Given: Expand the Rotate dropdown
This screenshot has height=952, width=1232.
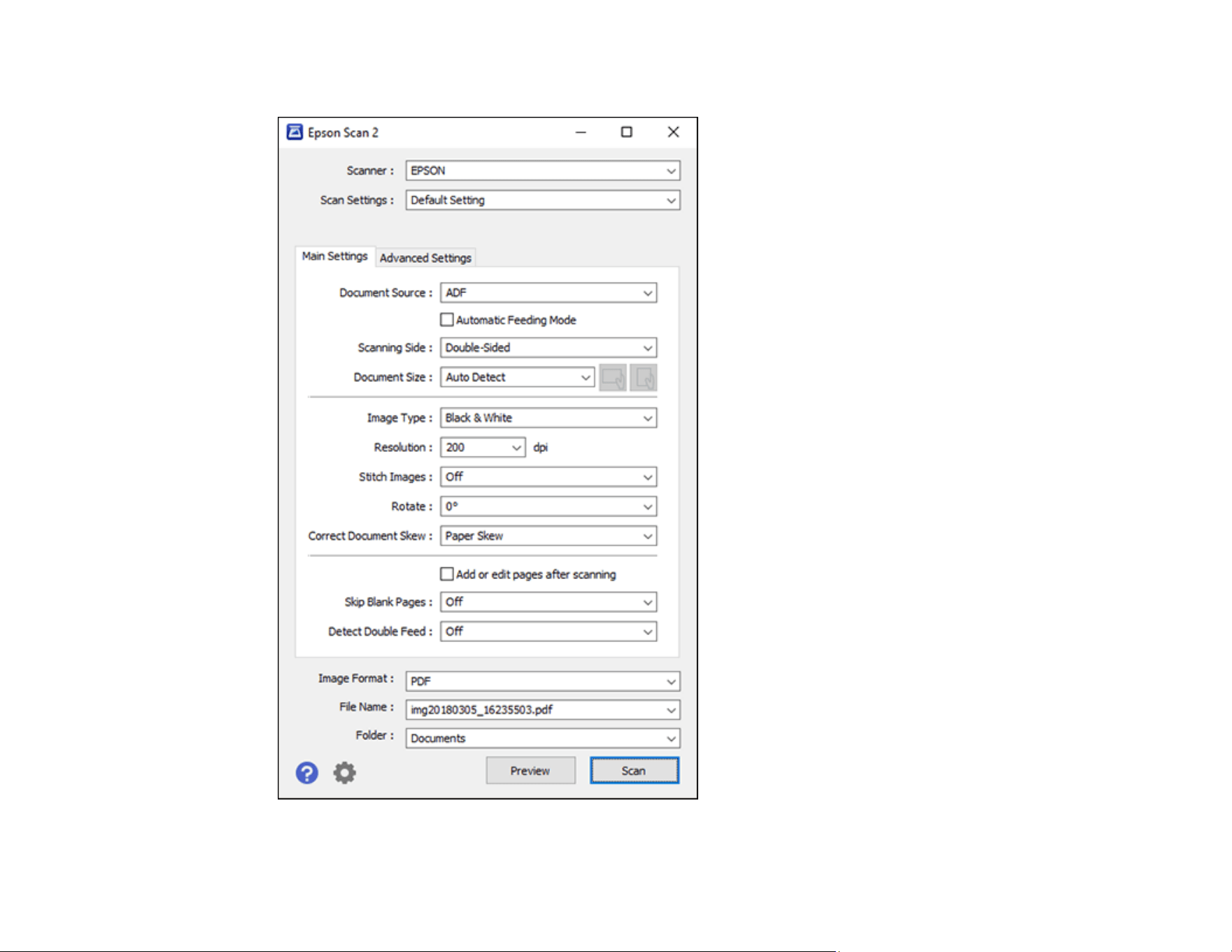Looking at the screenshot, I should [548, 506].
